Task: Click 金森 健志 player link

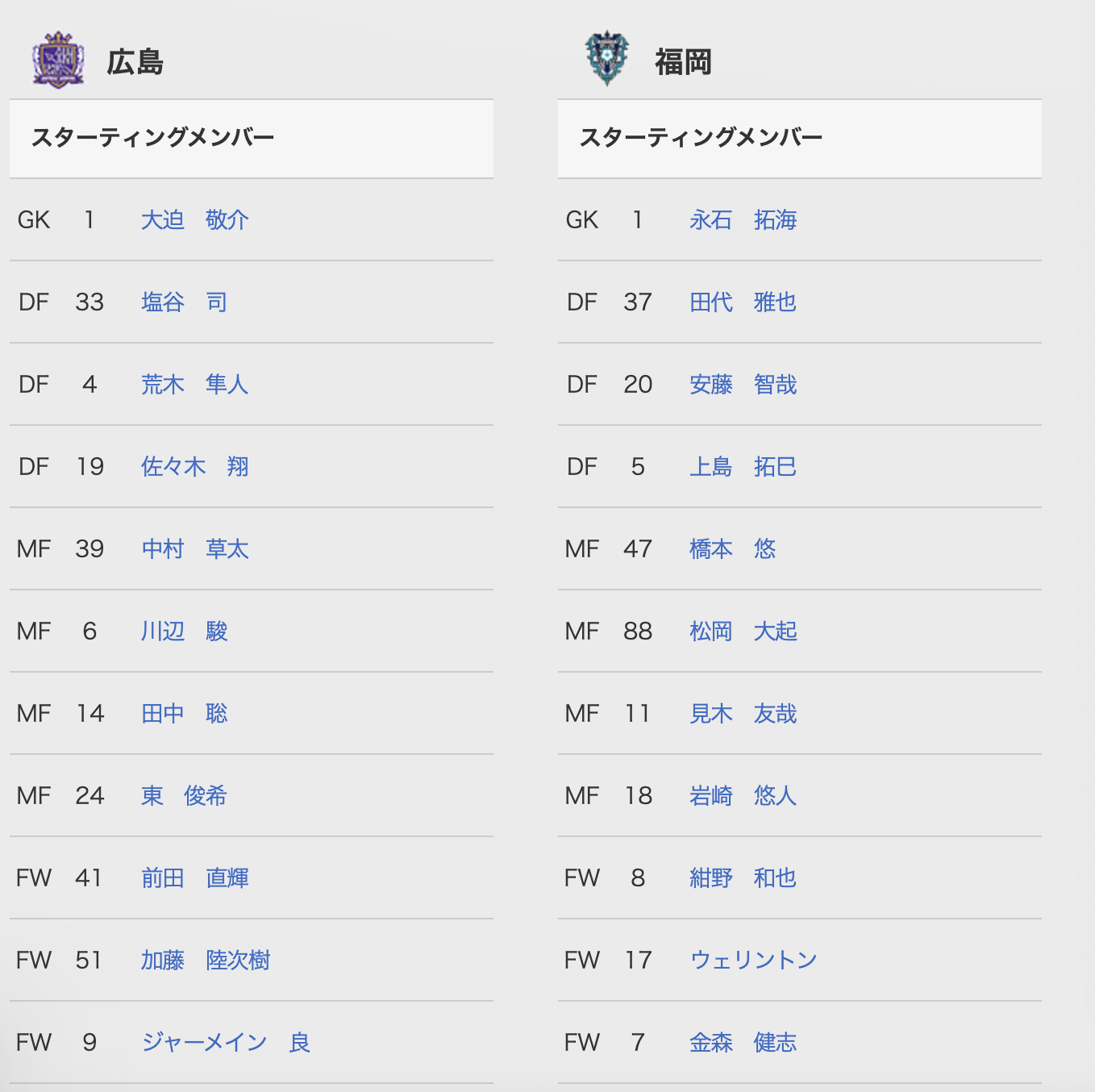Action: [743, 1042]
